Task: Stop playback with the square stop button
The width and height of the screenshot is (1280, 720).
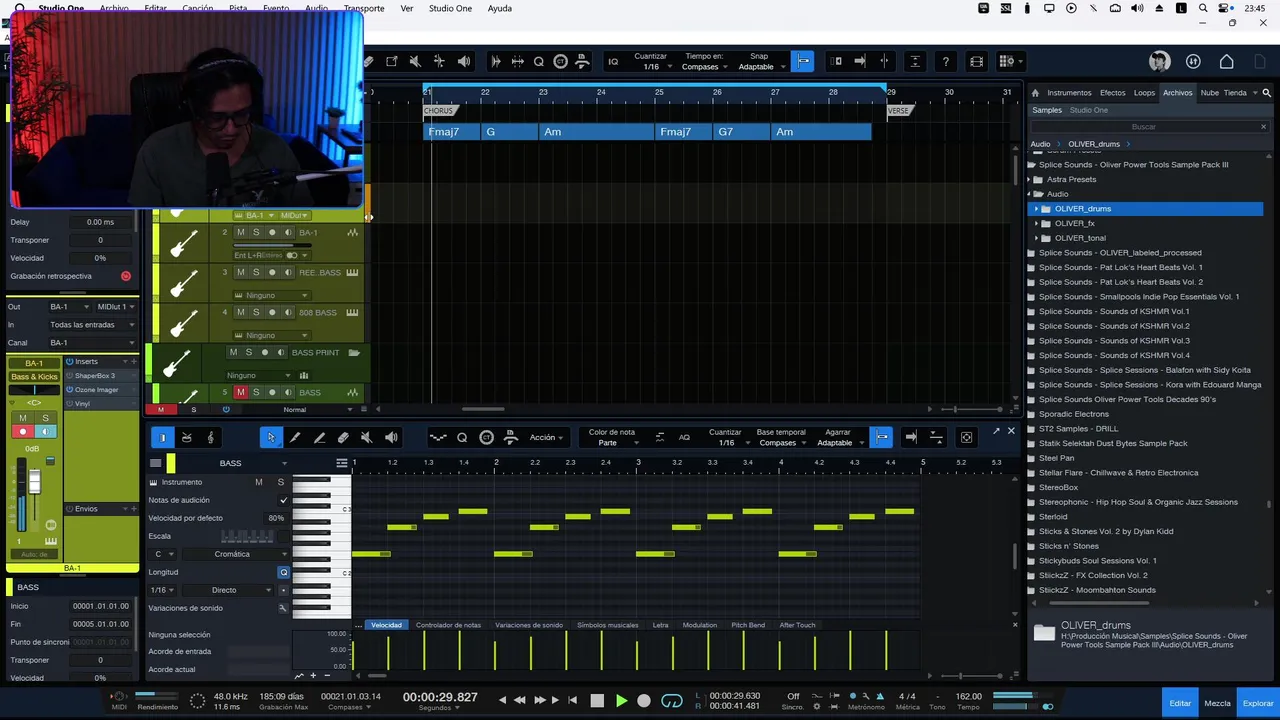Action: click(x=597, y=701)
